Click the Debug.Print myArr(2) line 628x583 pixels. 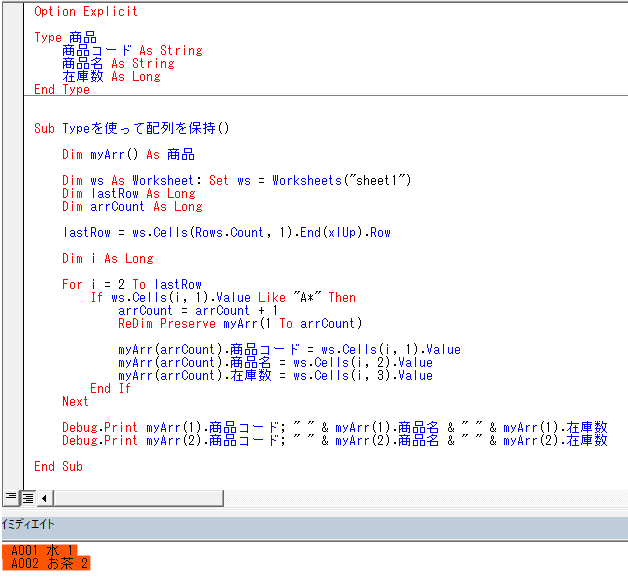point(335,440)
